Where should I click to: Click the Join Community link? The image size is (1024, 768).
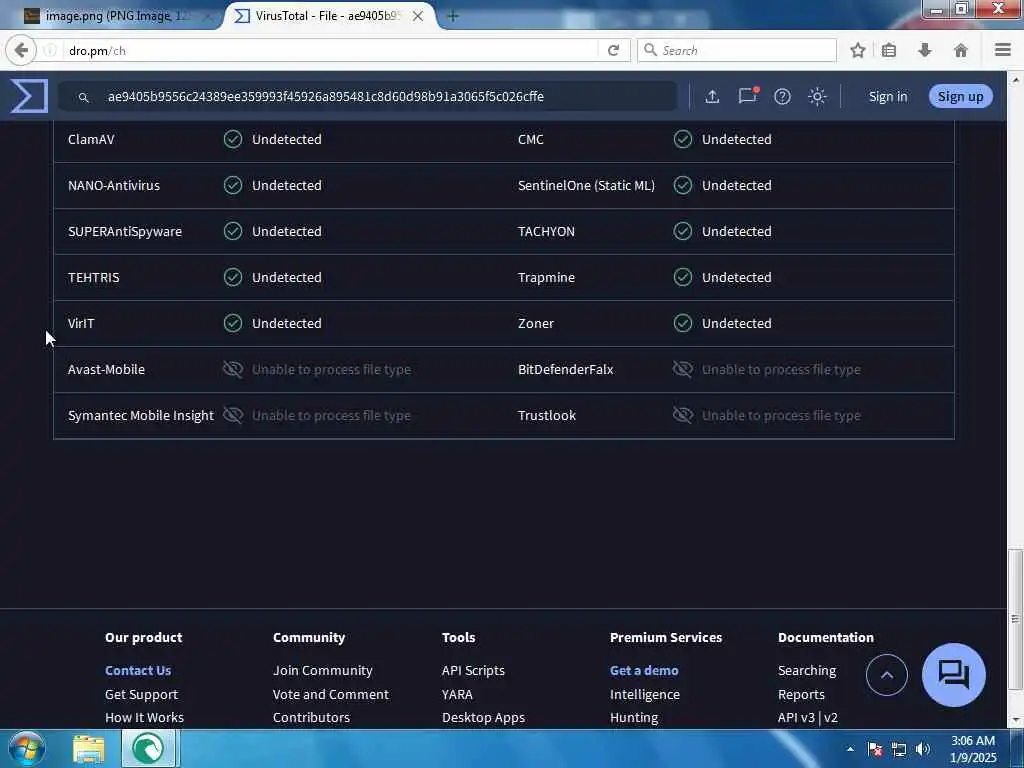323,671
